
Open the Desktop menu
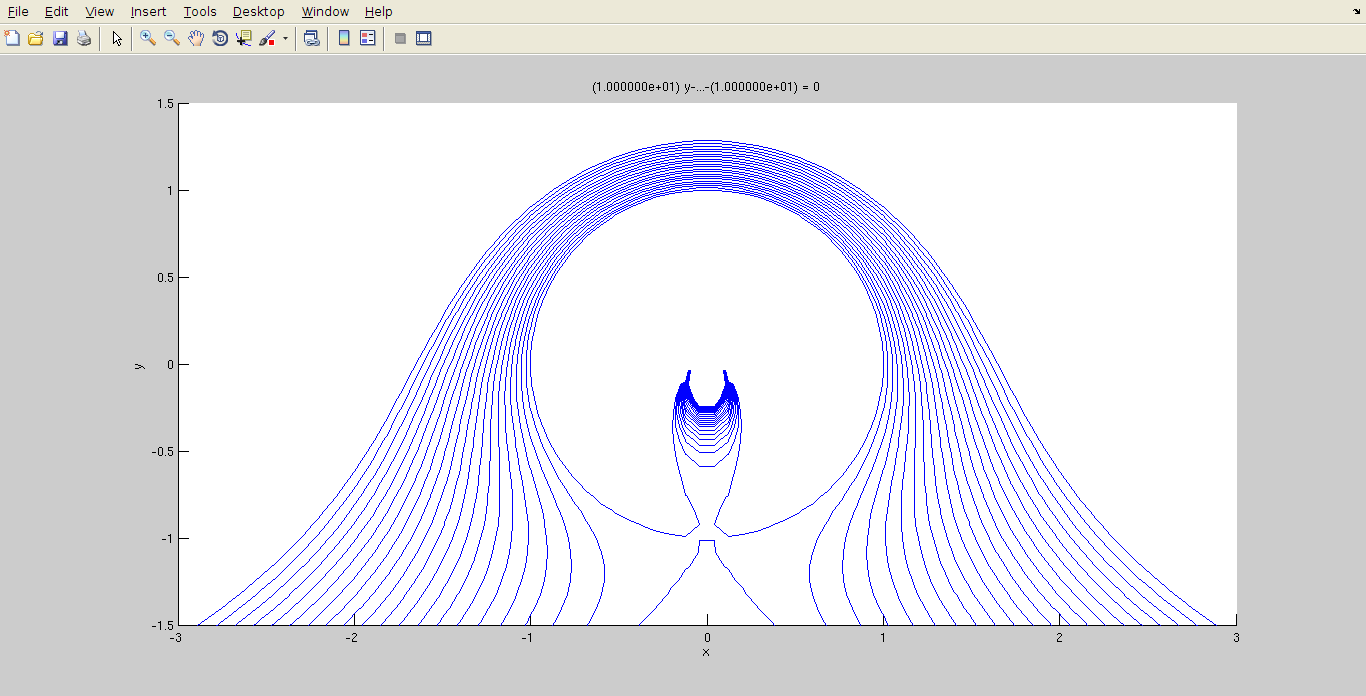[x=258, y=12]
